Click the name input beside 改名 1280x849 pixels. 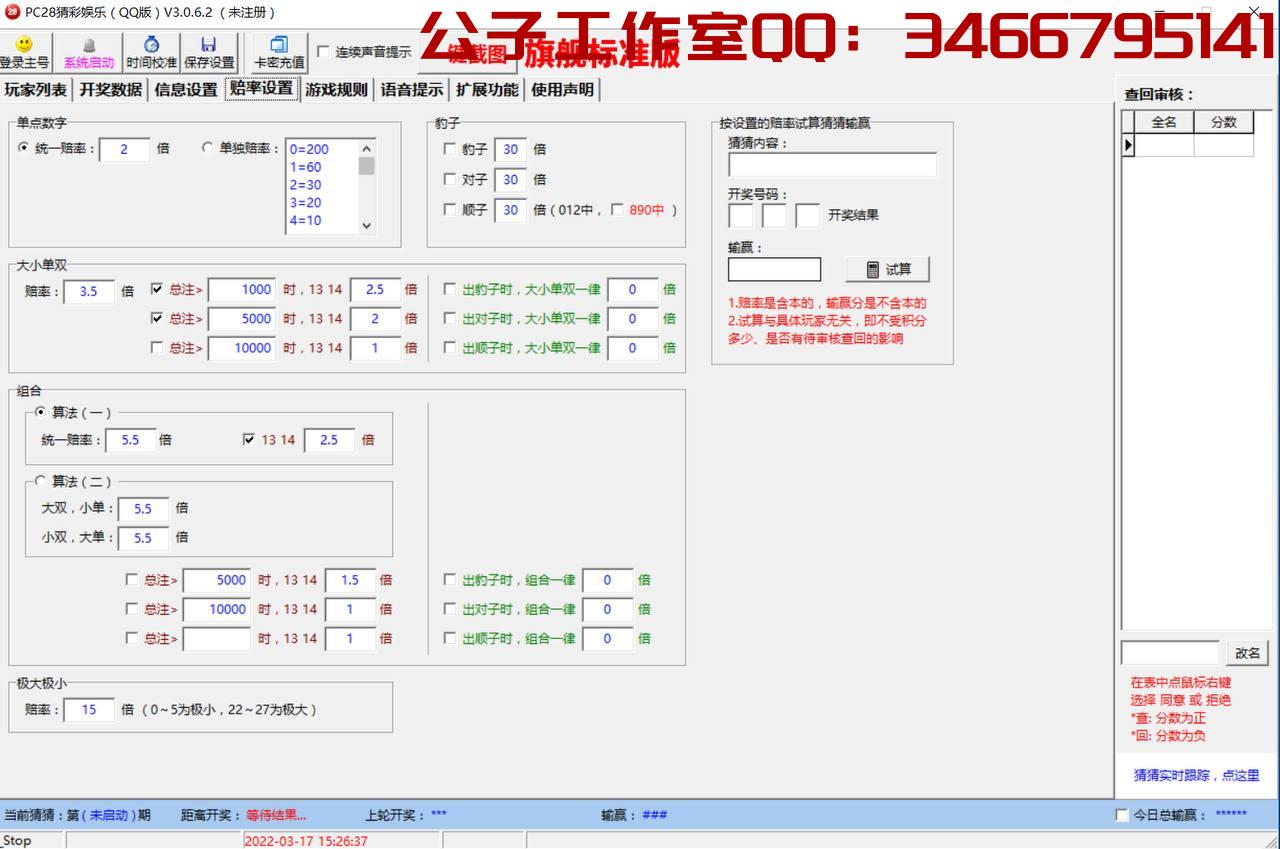(x=1170, y=653)
